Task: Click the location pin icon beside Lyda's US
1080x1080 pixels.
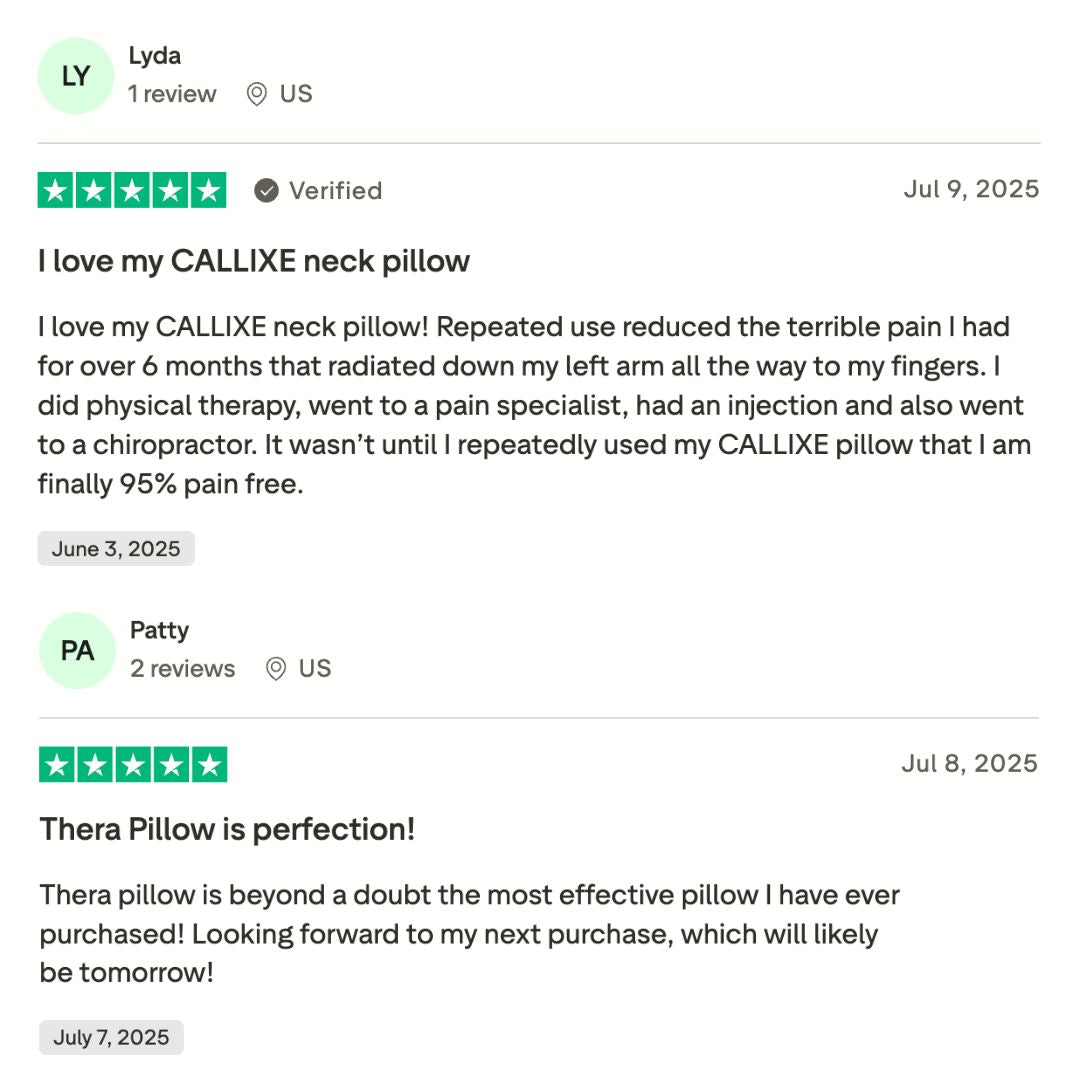Action: (257, 94)
